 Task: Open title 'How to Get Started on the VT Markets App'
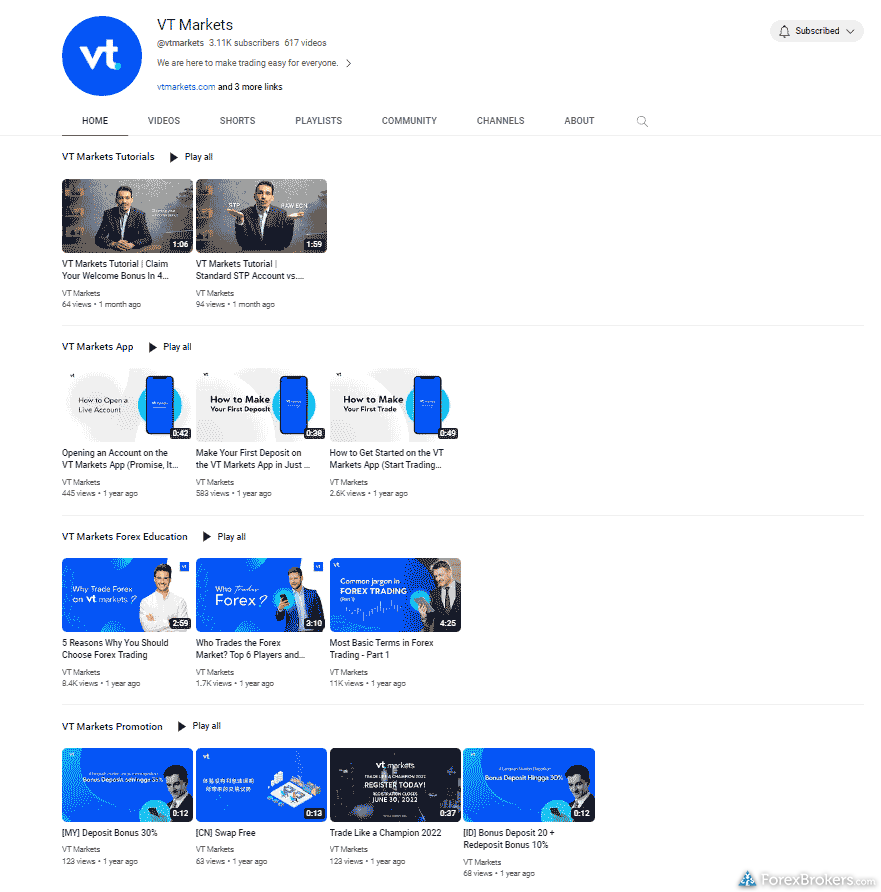(x=387, y=459)
